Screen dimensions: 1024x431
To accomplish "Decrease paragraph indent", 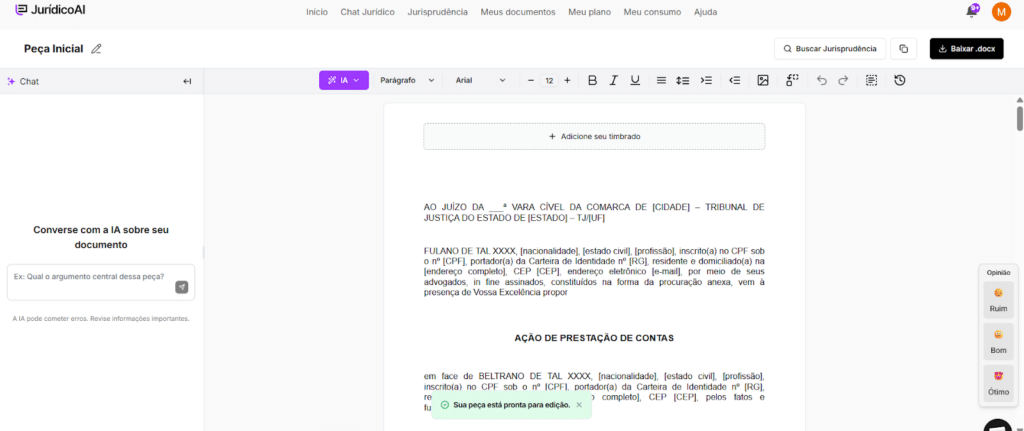I will pyautogui.click(x=735, y=80).
